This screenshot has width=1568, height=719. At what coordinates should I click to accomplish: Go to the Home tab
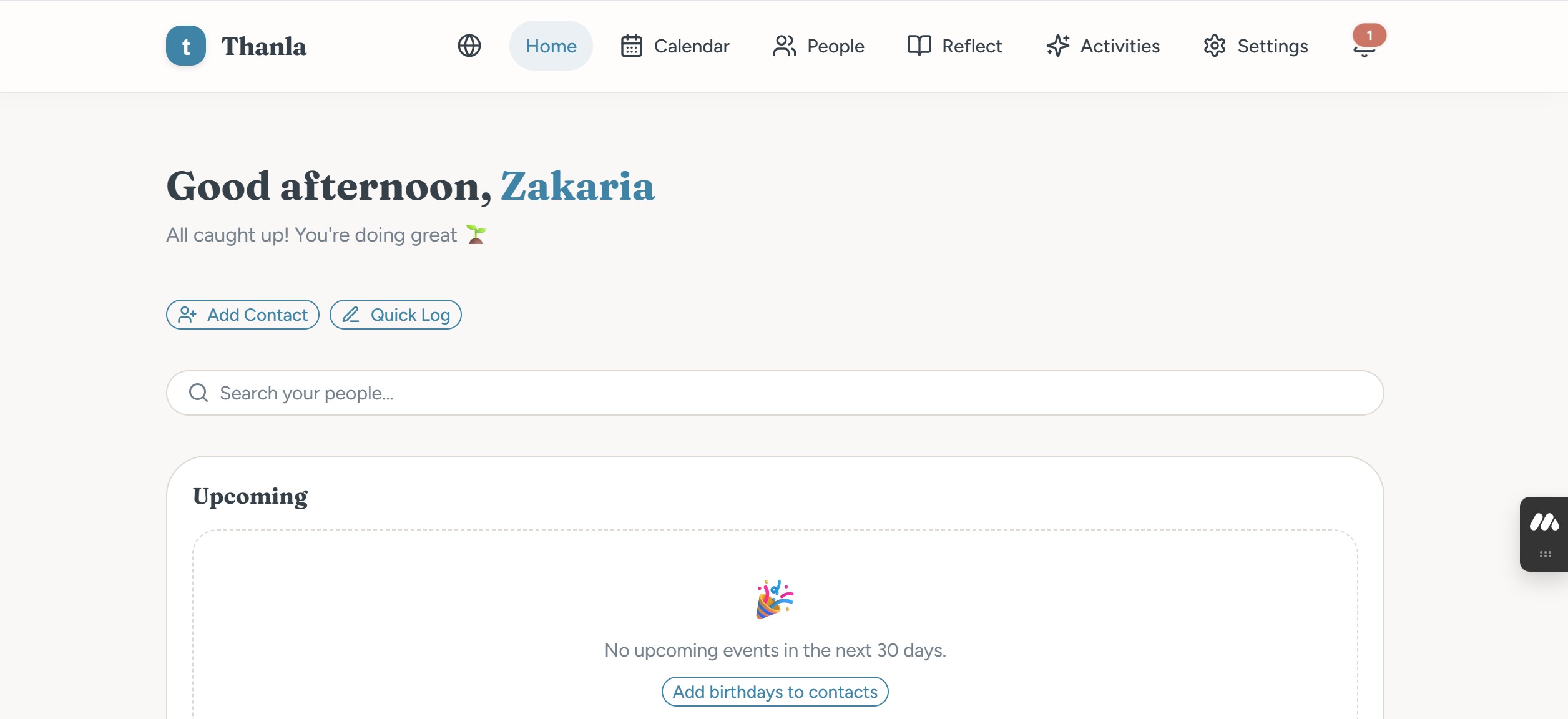click(551, 46)
